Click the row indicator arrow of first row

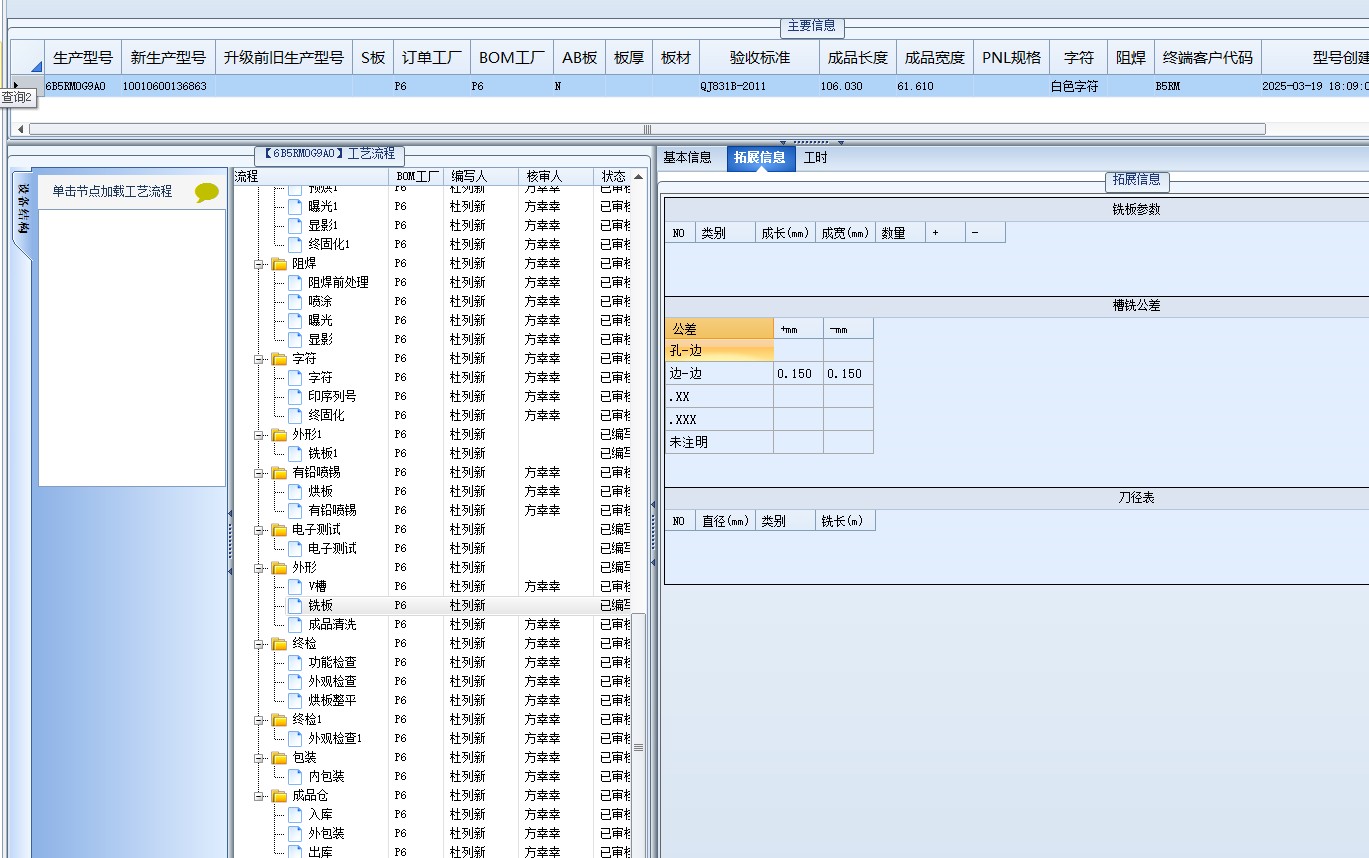[16, 86]
